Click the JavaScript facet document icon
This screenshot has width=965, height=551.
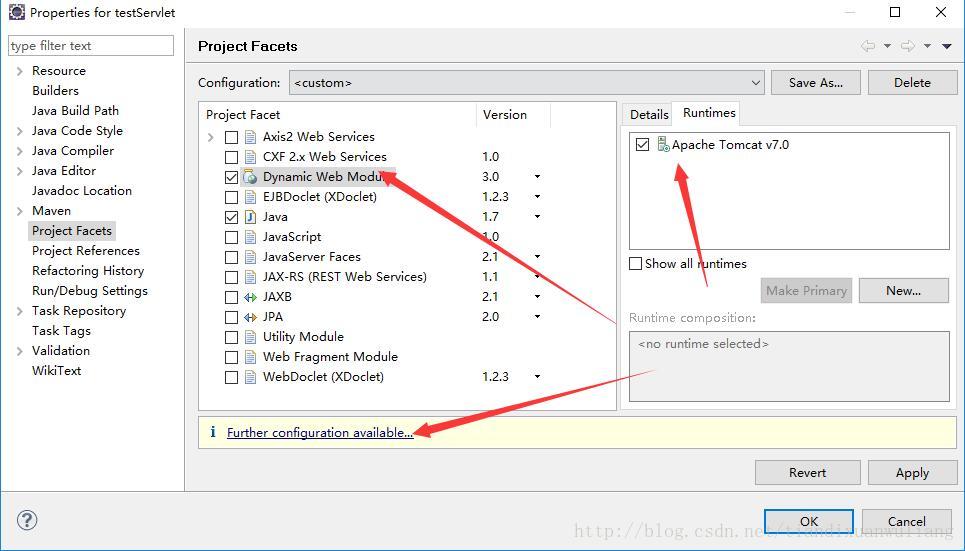tap(250, 237)
